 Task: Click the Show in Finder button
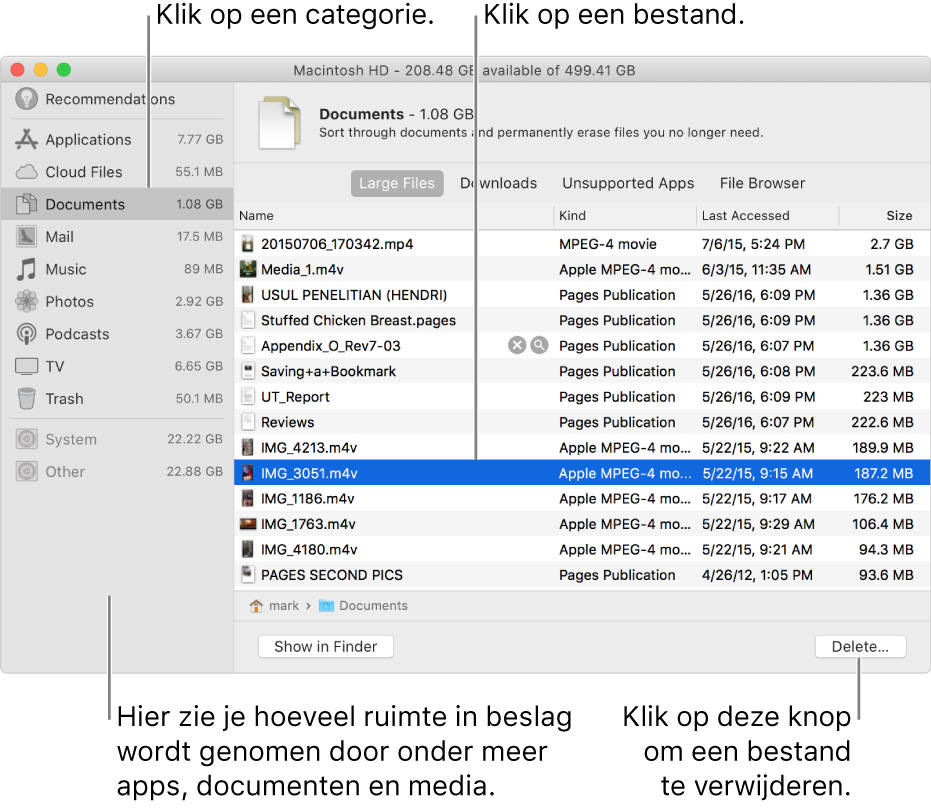click(325, 646)
